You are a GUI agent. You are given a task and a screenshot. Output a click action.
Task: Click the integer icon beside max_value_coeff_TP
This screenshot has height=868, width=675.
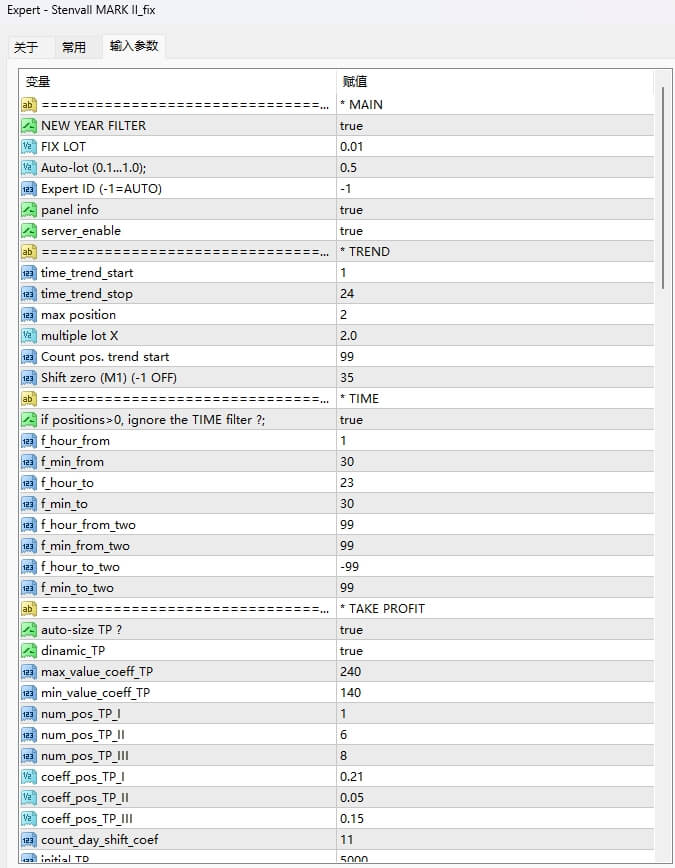29,672
